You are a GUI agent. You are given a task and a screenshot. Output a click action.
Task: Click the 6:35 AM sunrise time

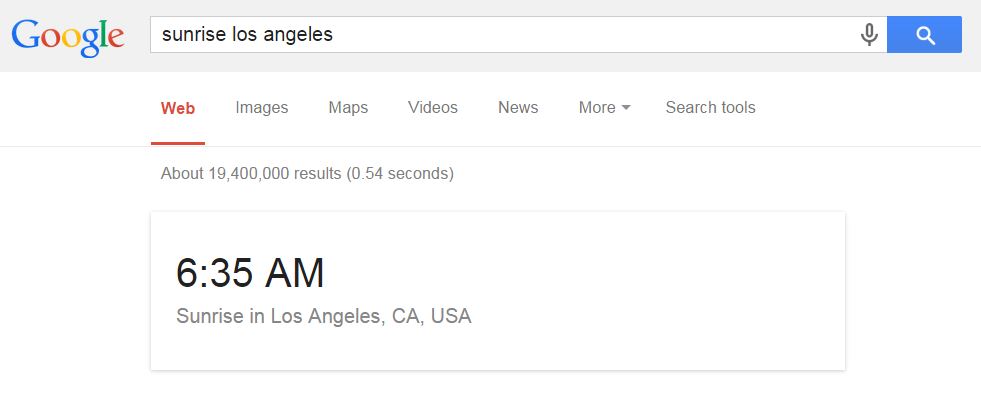coord(250,273)
